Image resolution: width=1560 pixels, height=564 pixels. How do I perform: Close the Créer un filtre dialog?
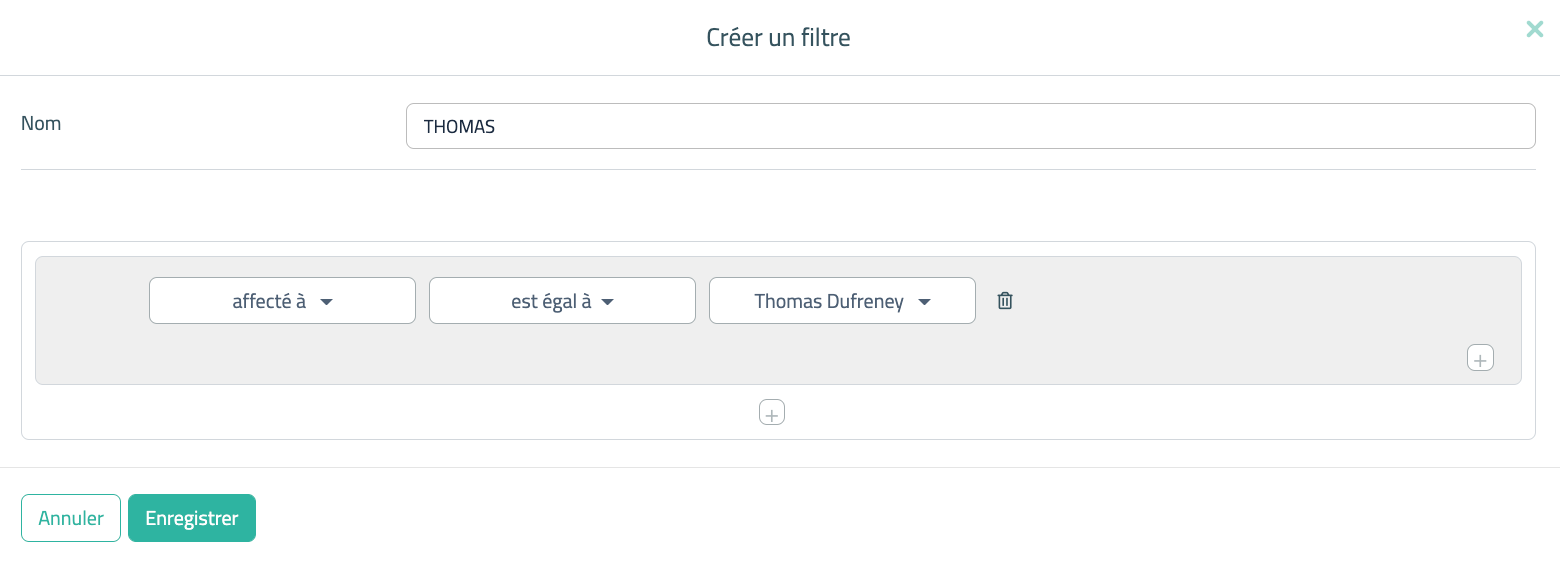coord(1534,30)
